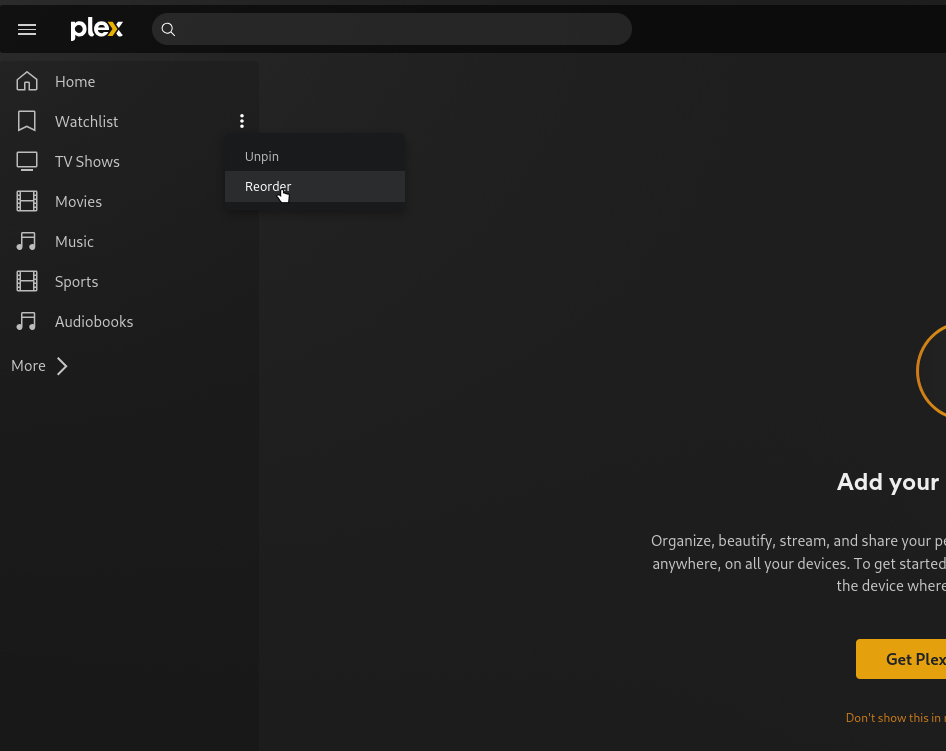This screenshot has width=946, height=751.
Task: Click the Music note icon
Action: (x=27, y=241)
